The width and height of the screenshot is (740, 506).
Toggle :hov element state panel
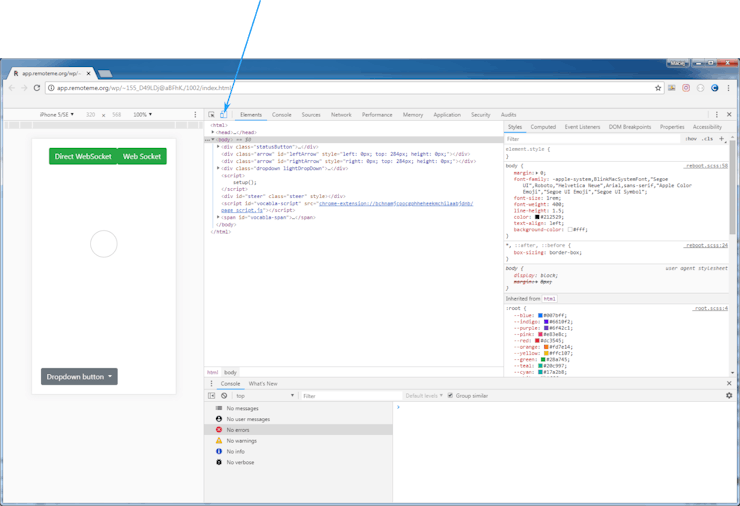pos(691,139)
